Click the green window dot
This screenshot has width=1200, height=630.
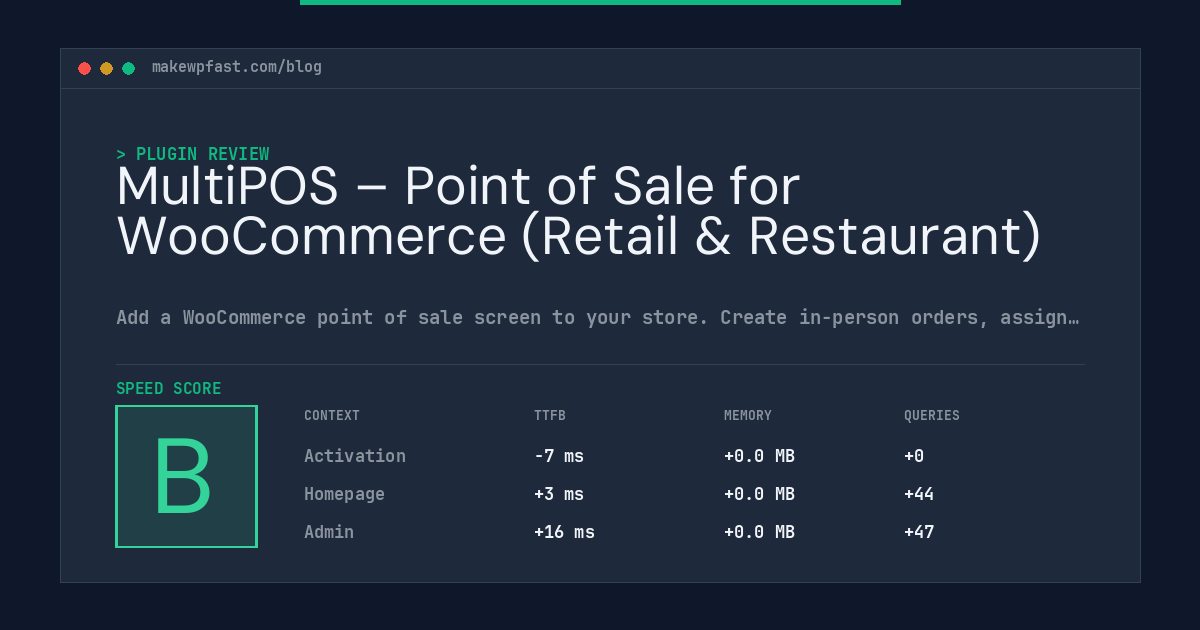128,68
